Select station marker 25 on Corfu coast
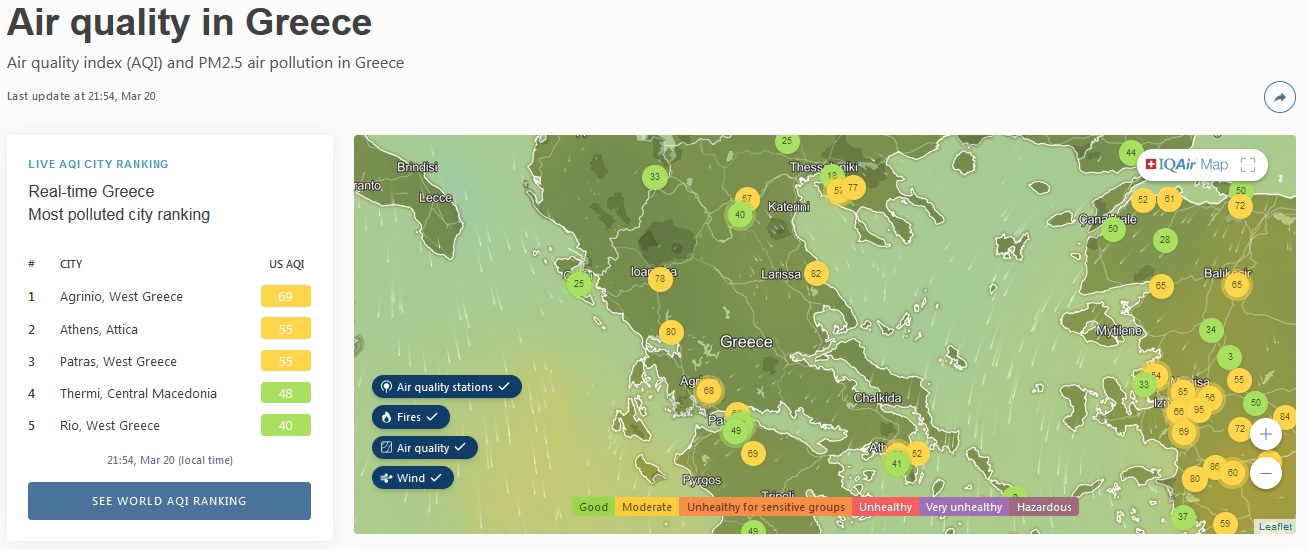Viewport: 1308px width, 549px height. point(579,284)
